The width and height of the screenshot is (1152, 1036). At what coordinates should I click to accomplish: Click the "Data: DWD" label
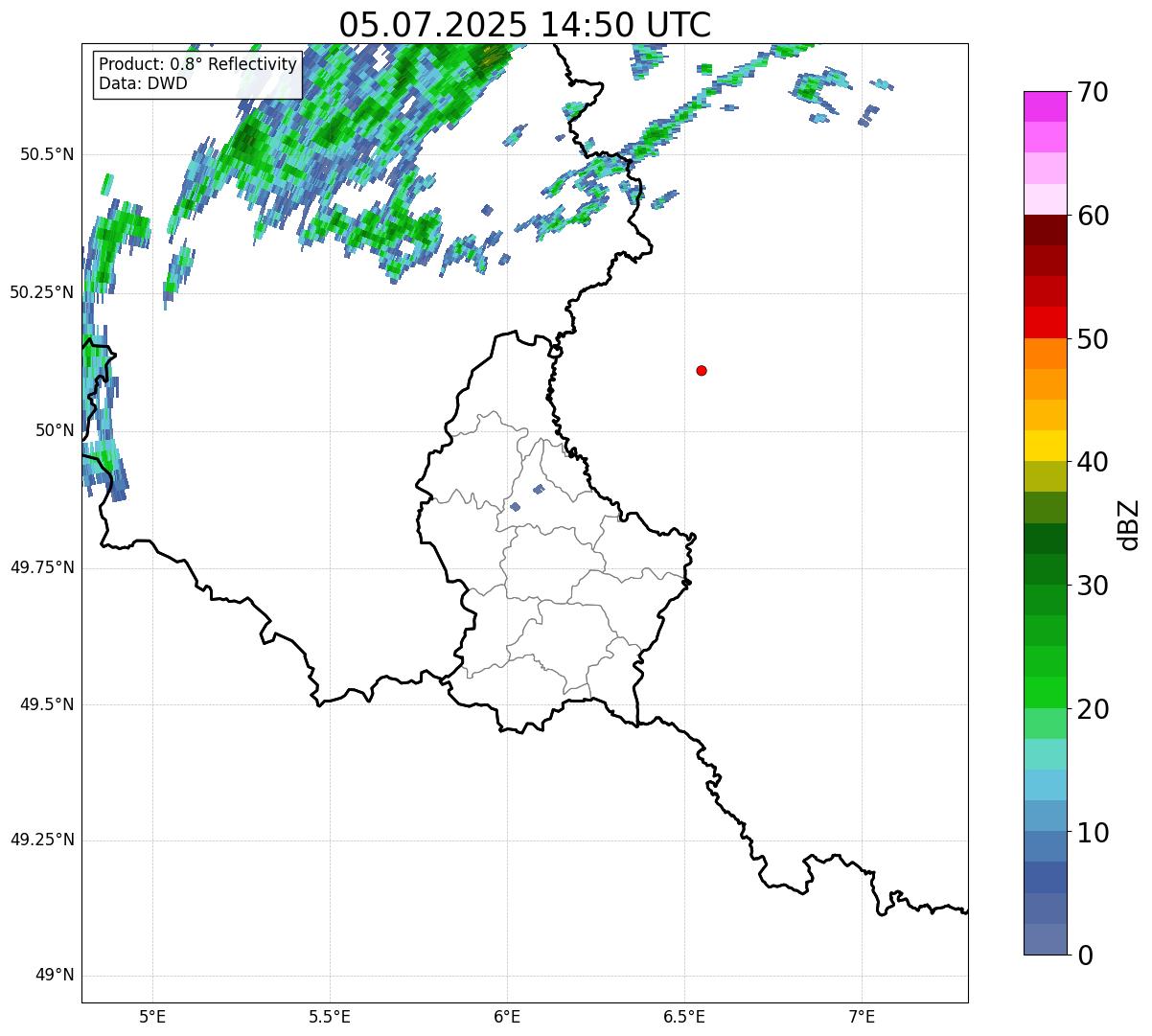click(143, 83)
